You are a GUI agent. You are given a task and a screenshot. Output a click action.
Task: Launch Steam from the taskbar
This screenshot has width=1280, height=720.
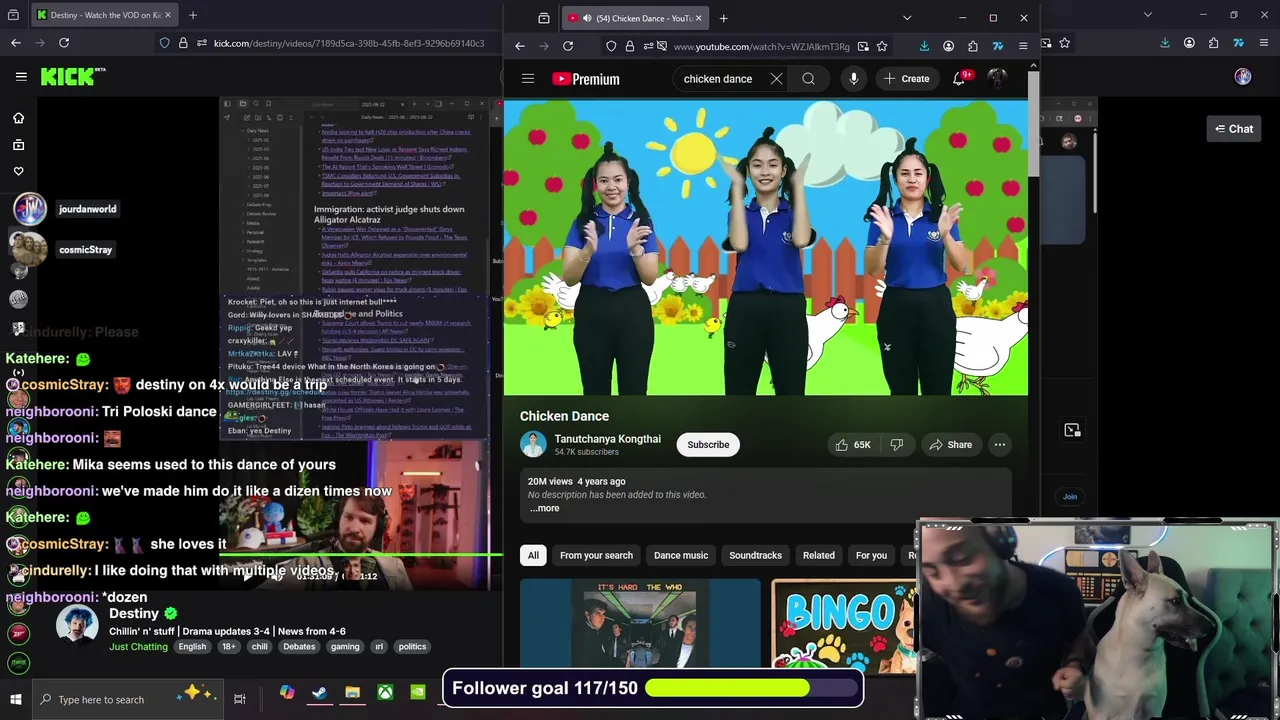pos(319,693)
